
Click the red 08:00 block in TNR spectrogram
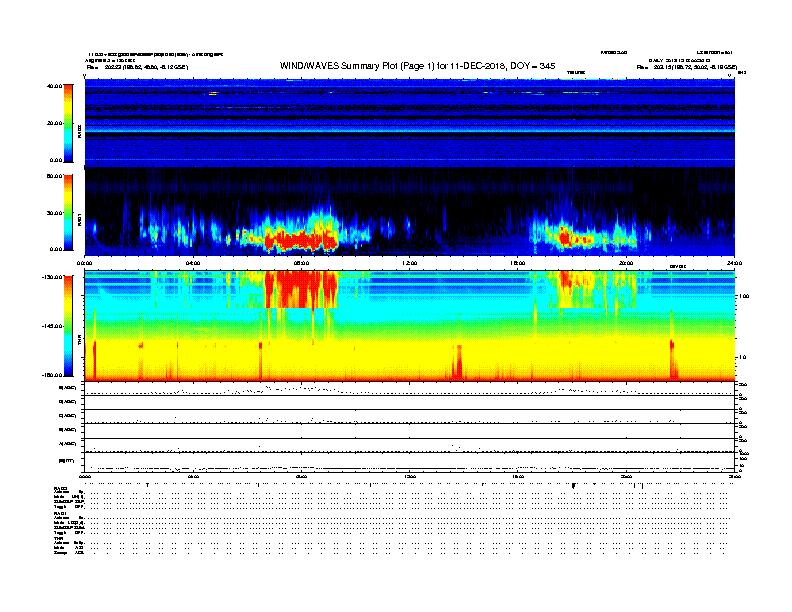tap(301, 289)
